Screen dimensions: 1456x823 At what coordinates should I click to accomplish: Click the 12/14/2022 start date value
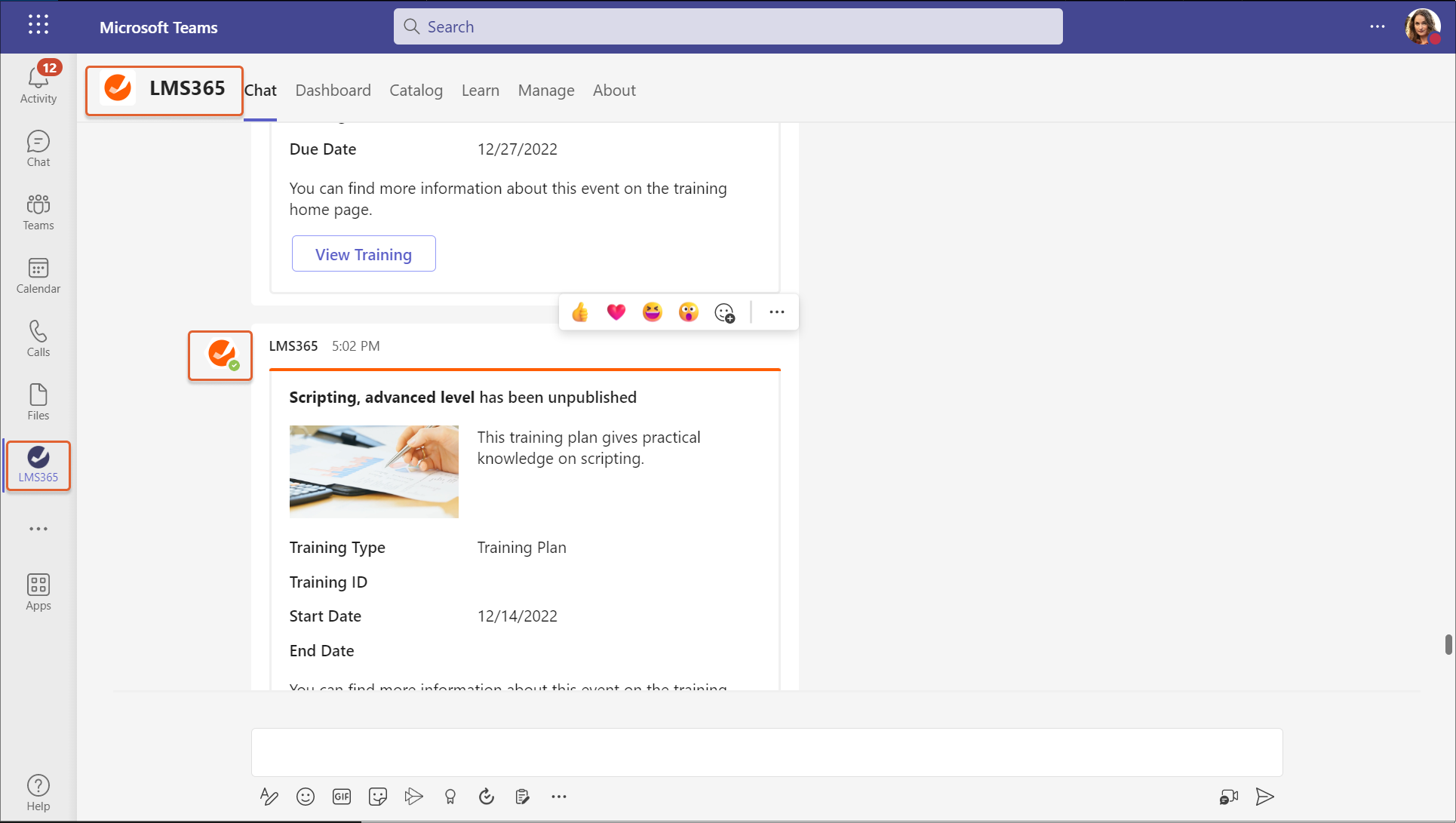(x=518, y=616)
